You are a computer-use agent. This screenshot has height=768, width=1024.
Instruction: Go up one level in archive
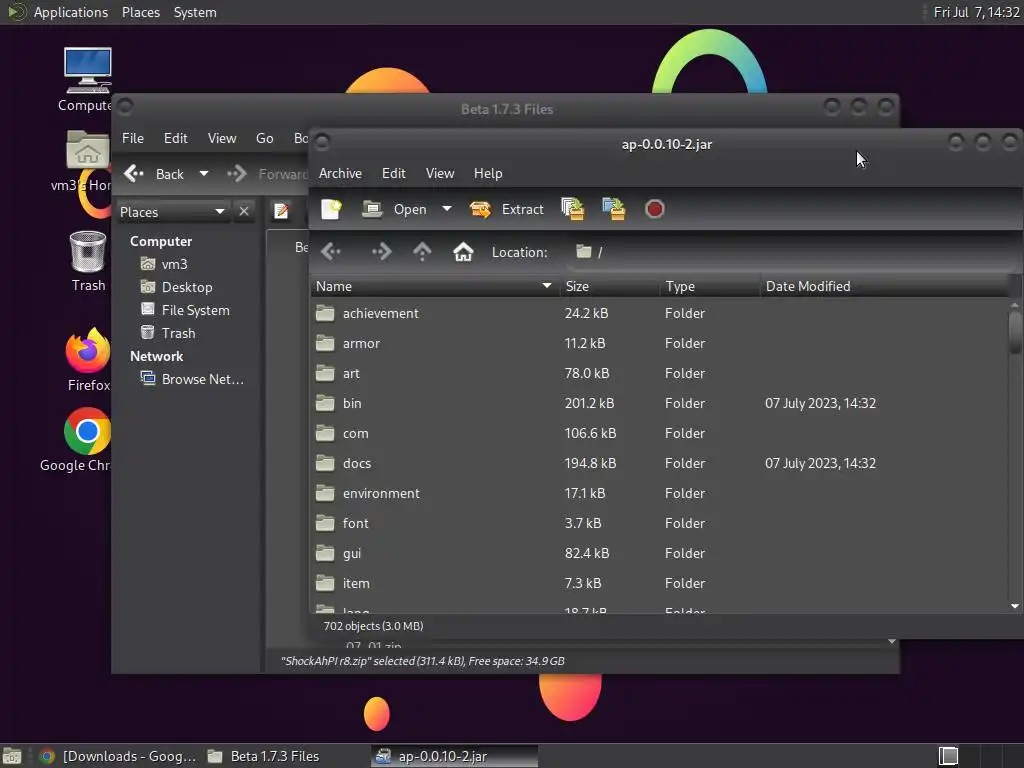click(423, 251)
